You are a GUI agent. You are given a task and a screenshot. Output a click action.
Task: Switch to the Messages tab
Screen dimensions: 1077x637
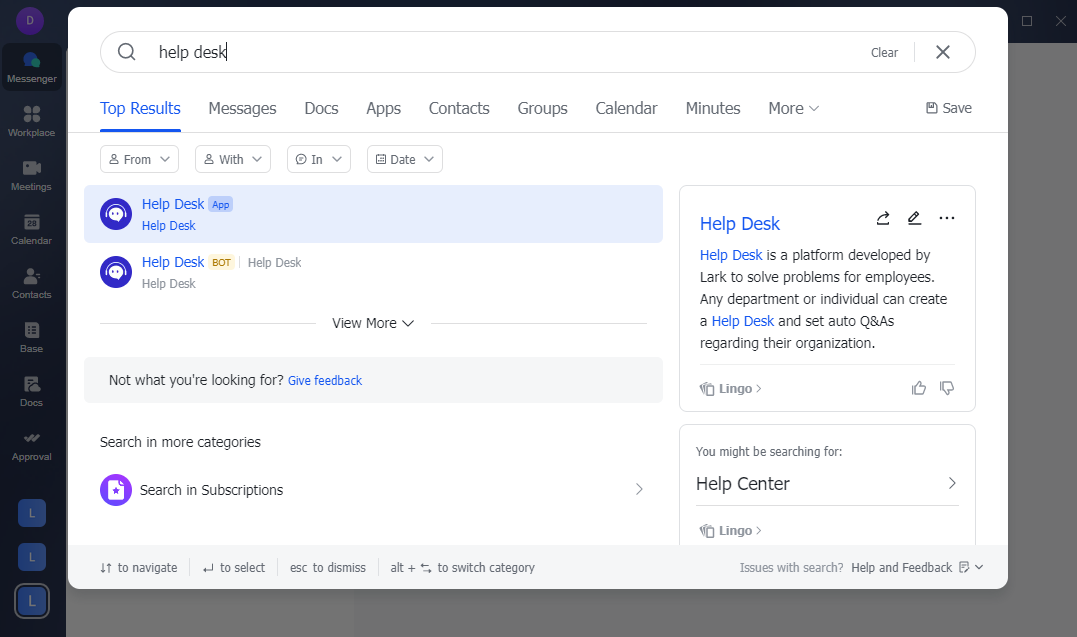(x=242, y=108)
